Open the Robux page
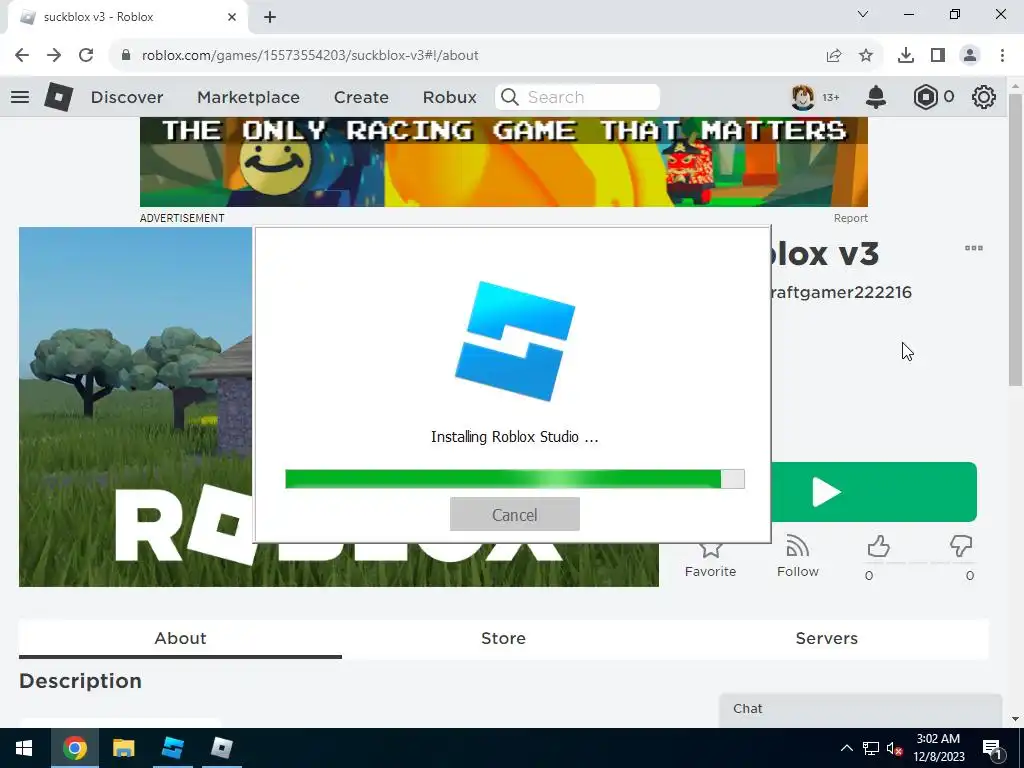Viewport: 1024px width, 768px height. 449,97
